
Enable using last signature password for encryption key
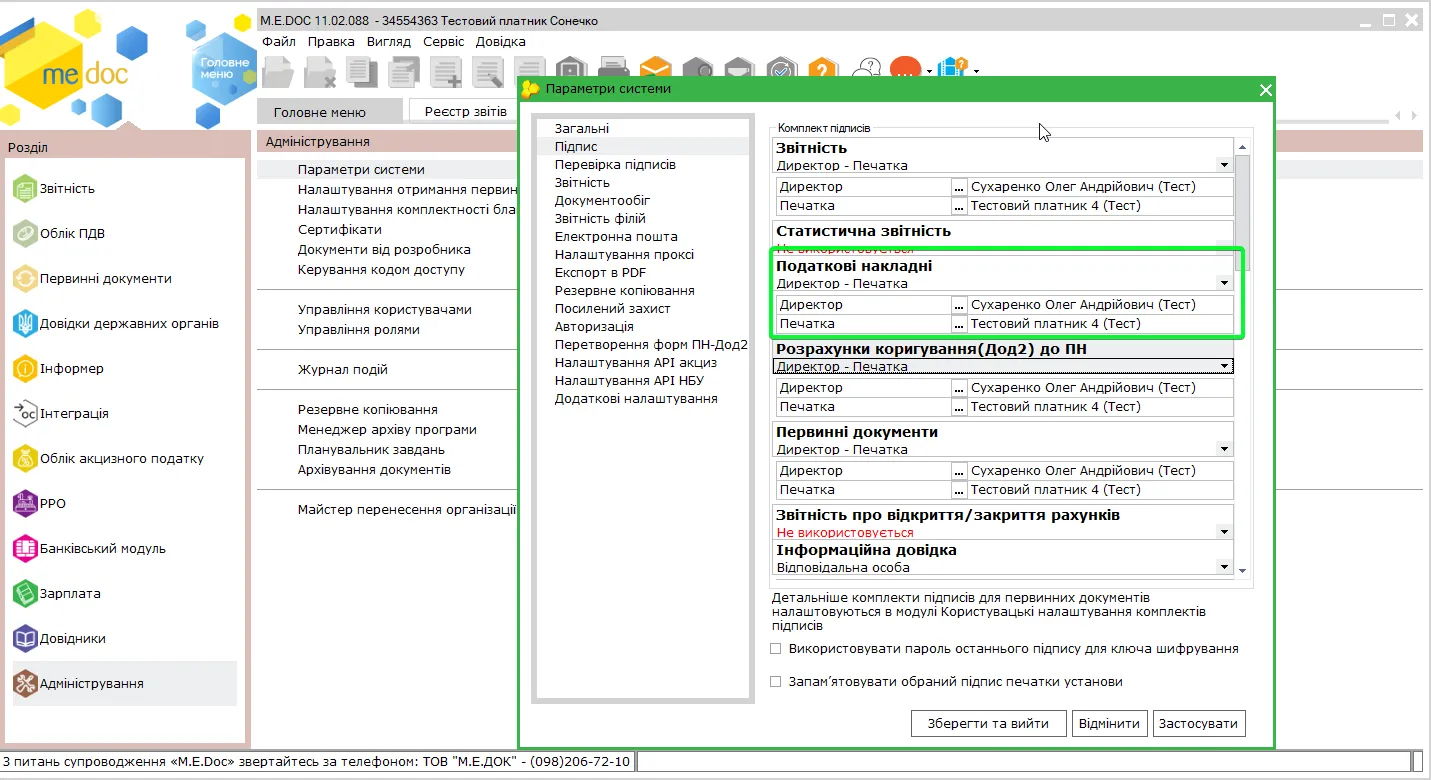pos(775,649)
